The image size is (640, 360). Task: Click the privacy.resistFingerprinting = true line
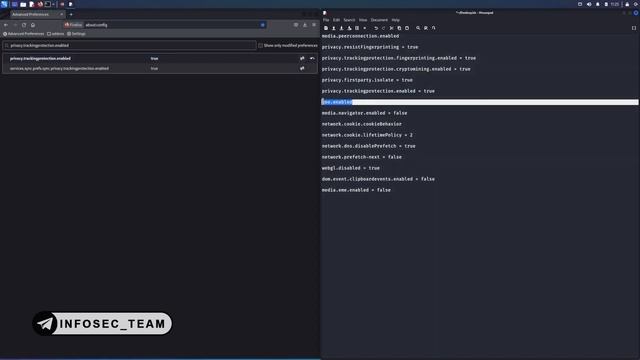click(x=370, y=47)
